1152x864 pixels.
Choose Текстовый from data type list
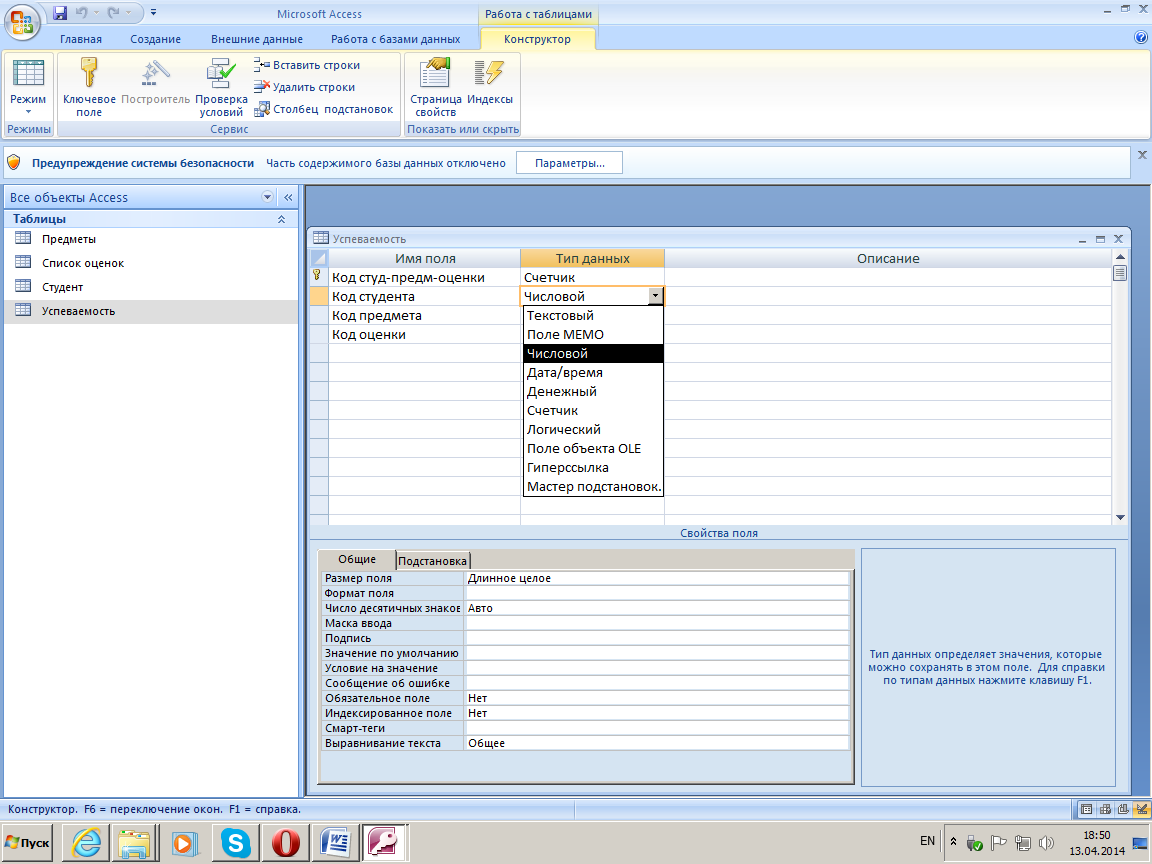[593, 315]
